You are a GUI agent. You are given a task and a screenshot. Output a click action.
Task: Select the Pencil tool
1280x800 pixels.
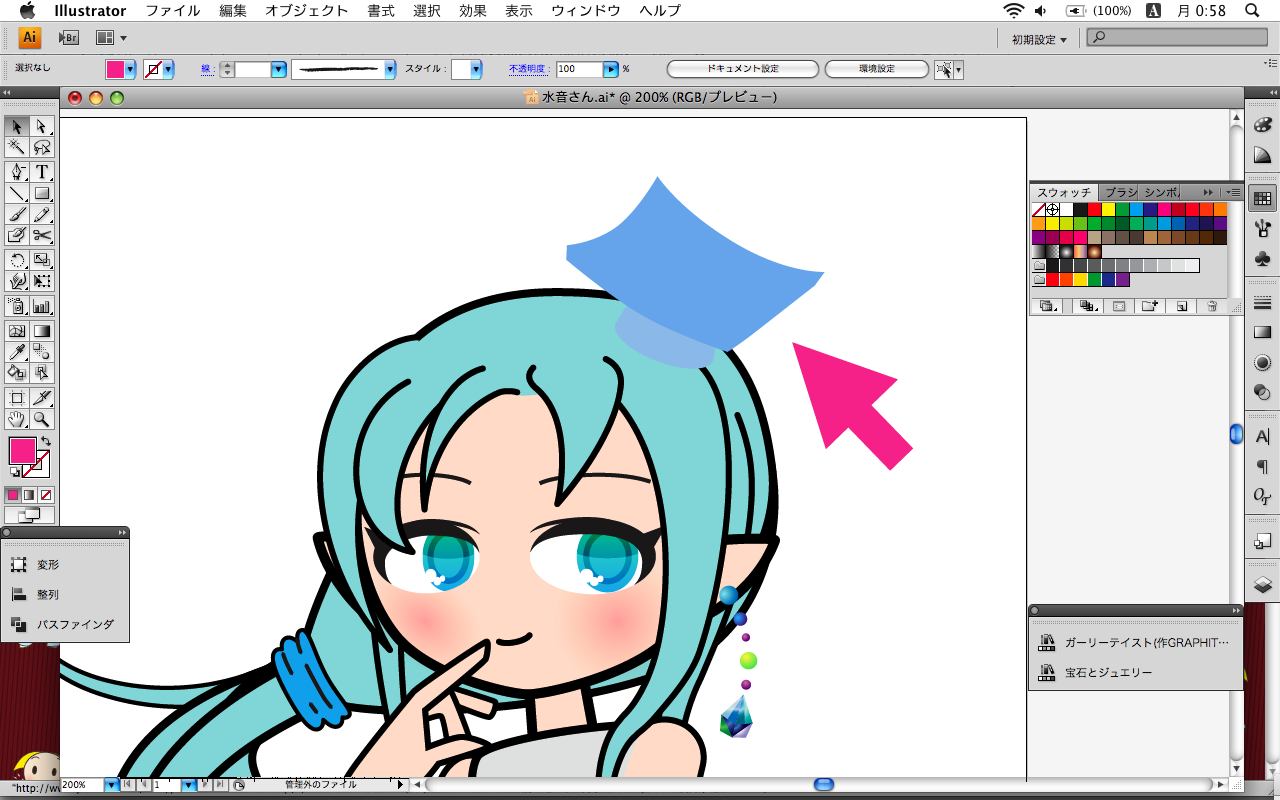42,214
